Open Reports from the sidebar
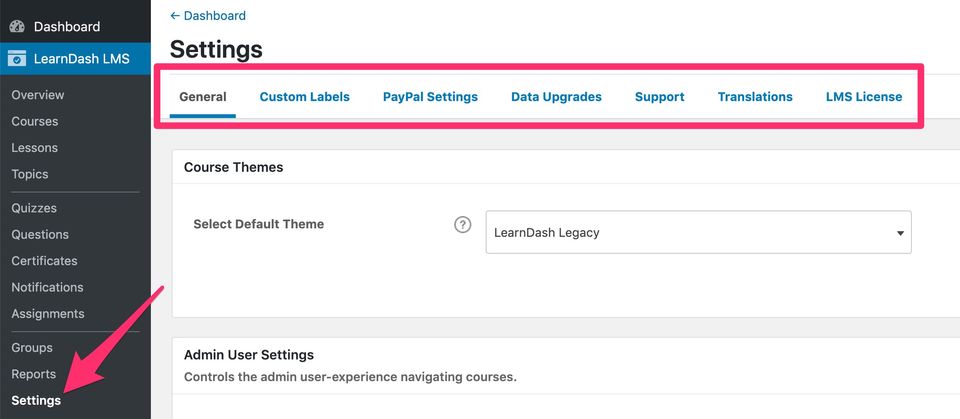960x419 pixels. tap(33, 374)
